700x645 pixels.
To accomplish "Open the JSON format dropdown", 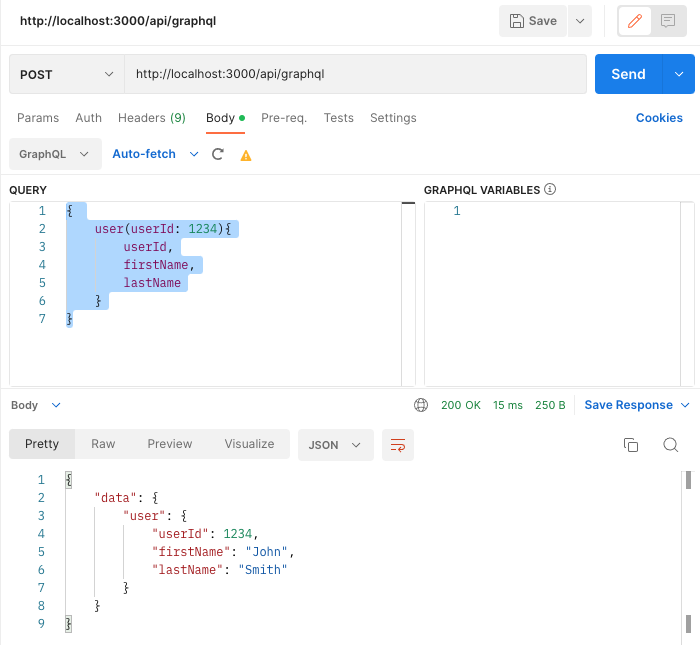I will 335,445.
